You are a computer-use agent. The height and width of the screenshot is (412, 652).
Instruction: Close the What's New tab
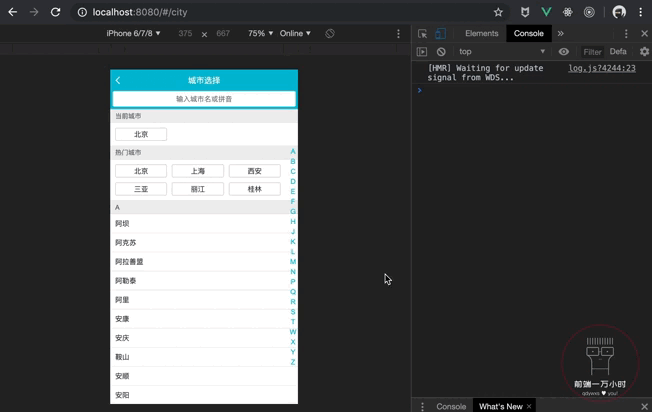tap(529, 406)
